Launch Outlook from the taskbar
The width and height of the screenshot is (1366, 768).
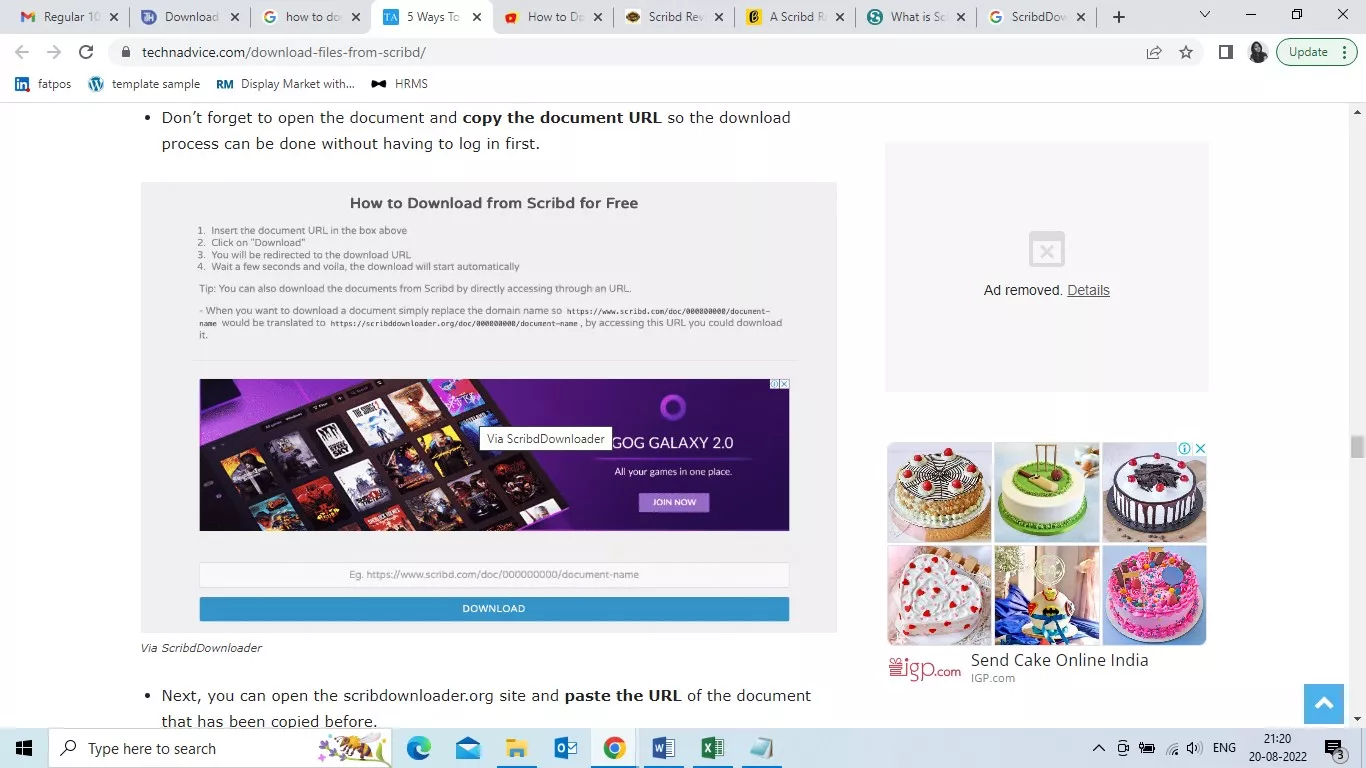(x=565, y=748)
